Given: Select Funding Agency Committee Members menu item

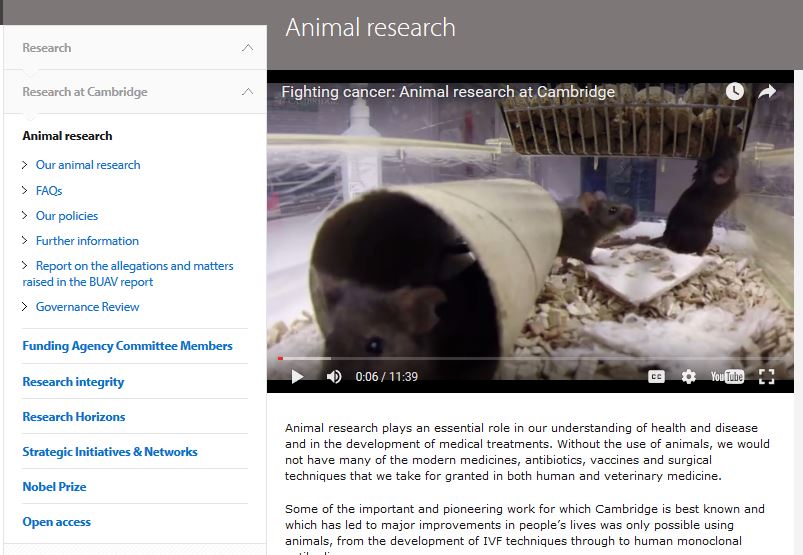Looking at the screenshot, I should click(127, 346).
